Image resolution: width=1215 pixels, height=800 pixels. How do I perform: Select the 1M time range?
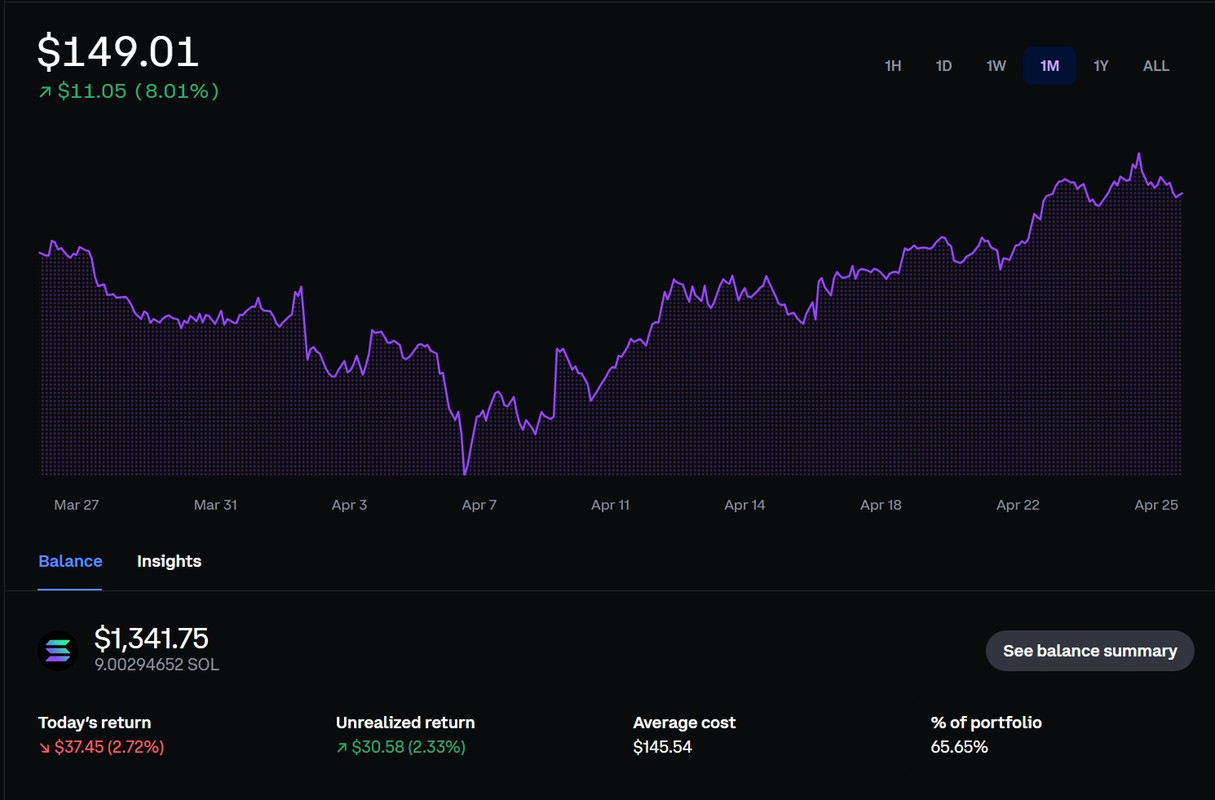pos(1049,66)
